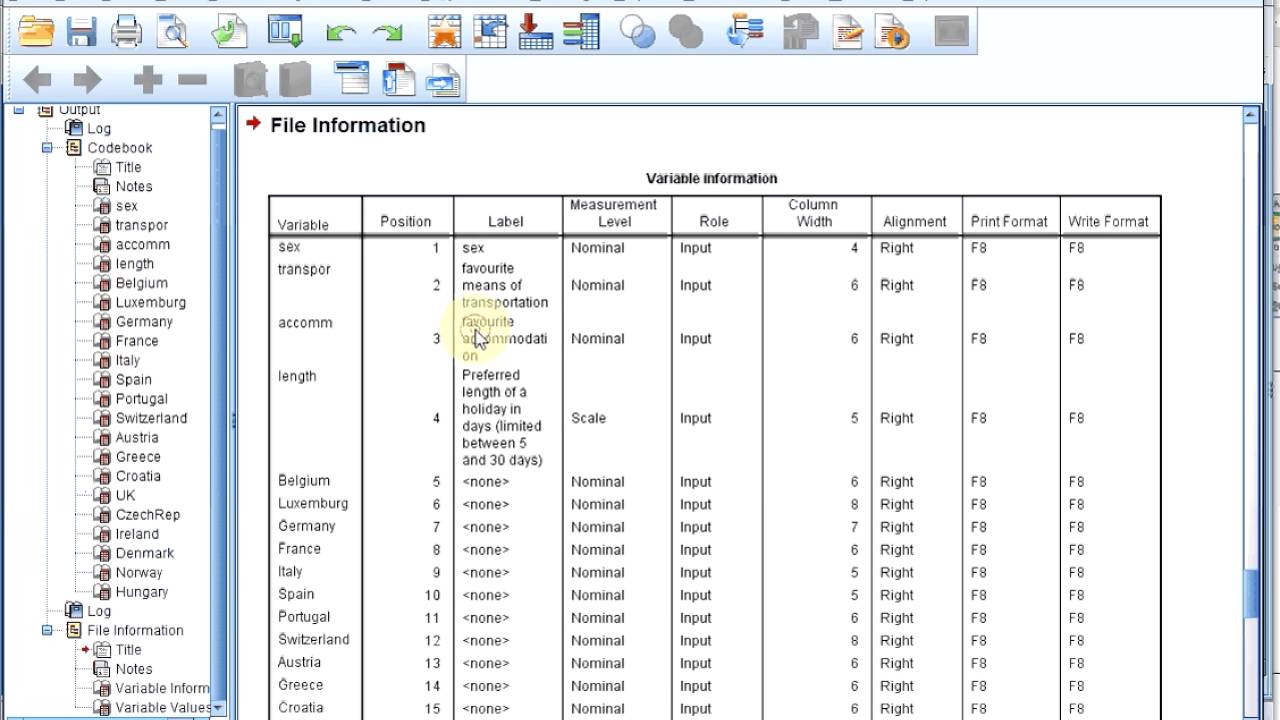Select Variable Values outline item

[163, 708]
